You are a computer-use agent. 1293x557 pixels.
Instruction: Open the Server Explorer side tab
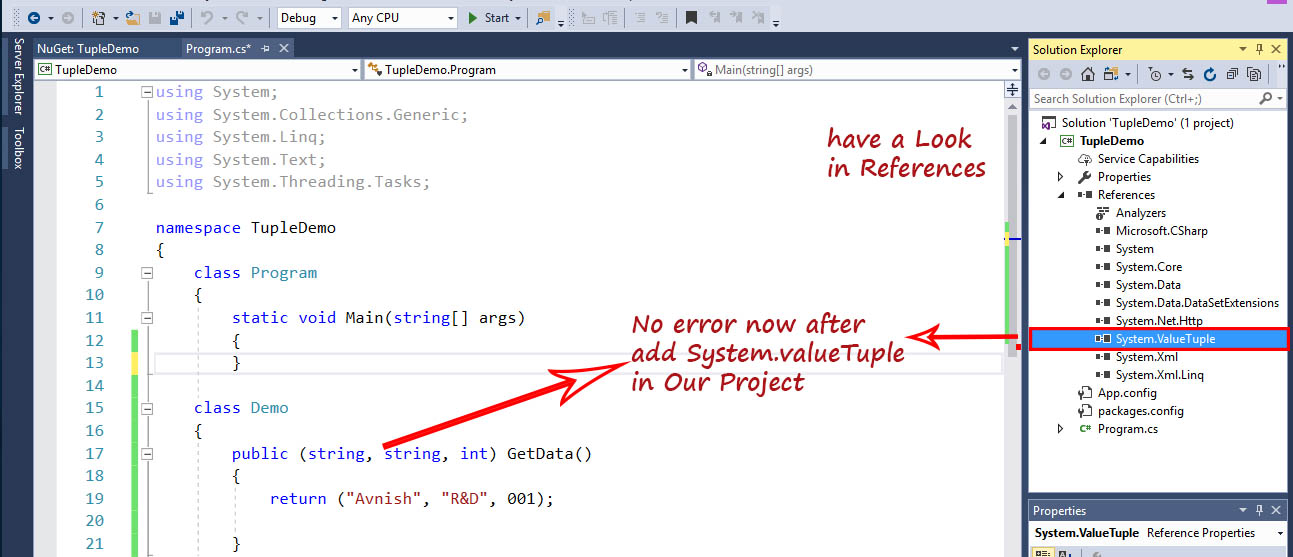[x=17, y=76]
